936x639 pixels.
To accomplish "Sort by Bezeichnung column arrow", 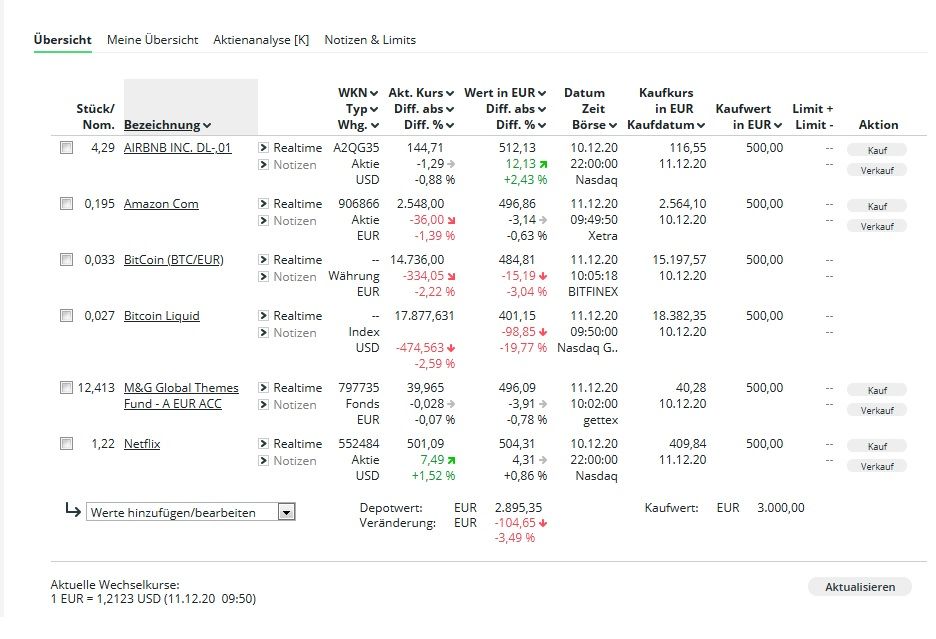I will (207, 126).
